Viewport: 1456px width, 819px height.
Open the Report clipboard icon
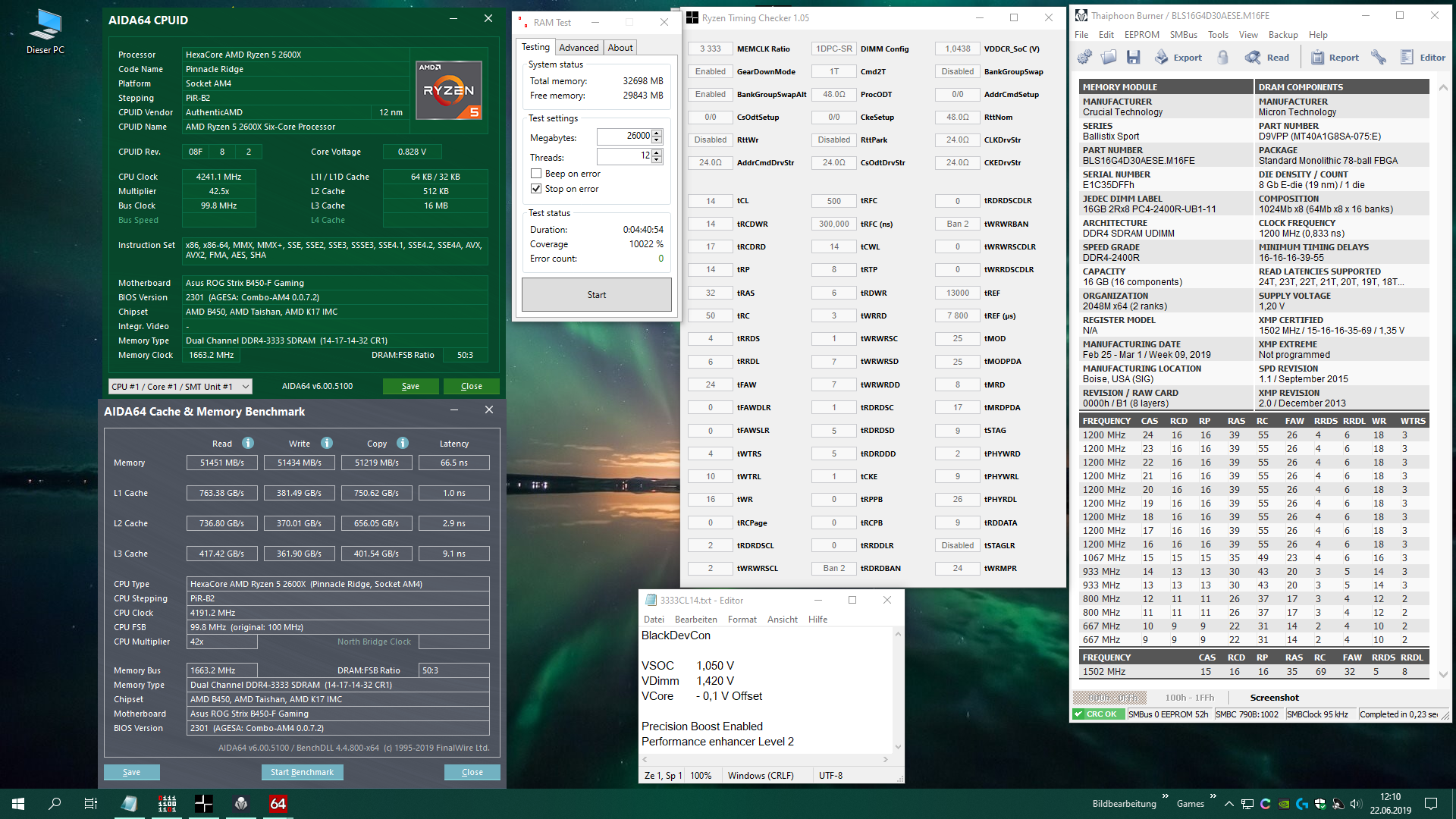coord(1317,57)
